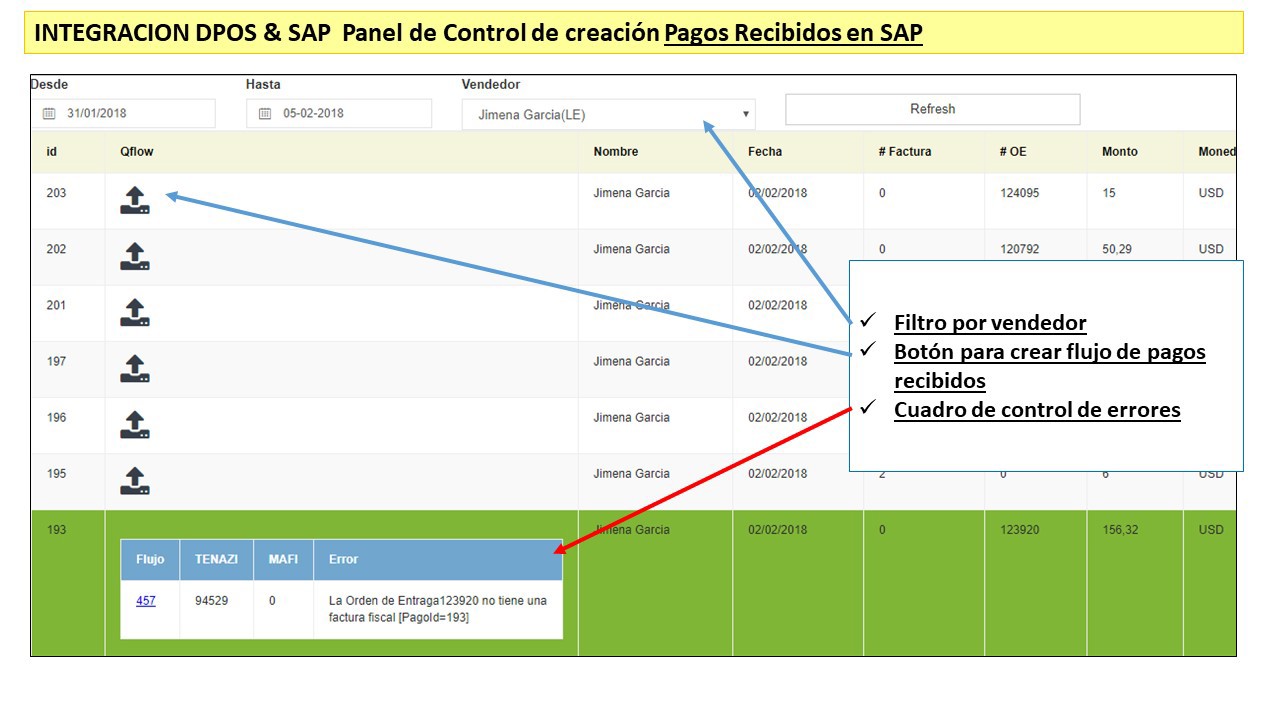Select the Fecha column header
The height and width of the screenshot is (720, 1280).
[765, 152]
